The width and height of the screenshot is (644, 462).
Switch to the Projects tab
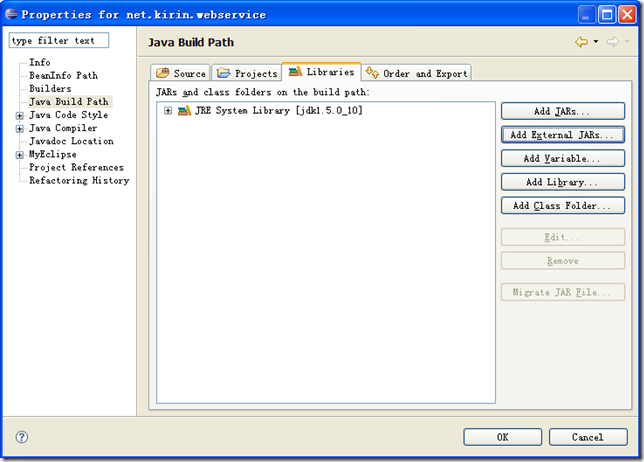[x=247, y=73]
